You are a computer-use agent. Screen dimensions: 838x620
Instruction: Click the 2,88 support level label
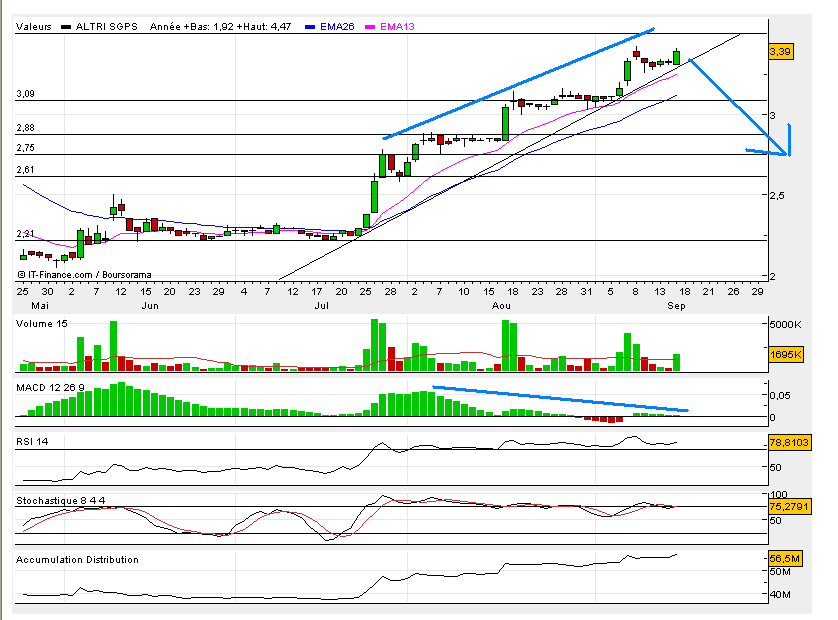tap(25, 128)
